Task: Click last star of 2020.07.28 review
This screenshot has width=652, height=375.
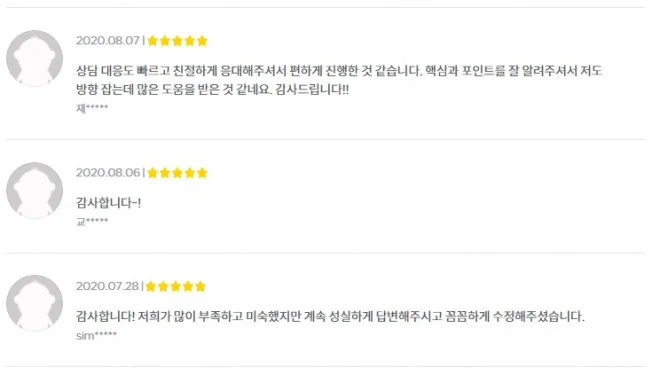Action: pos(200,286)
